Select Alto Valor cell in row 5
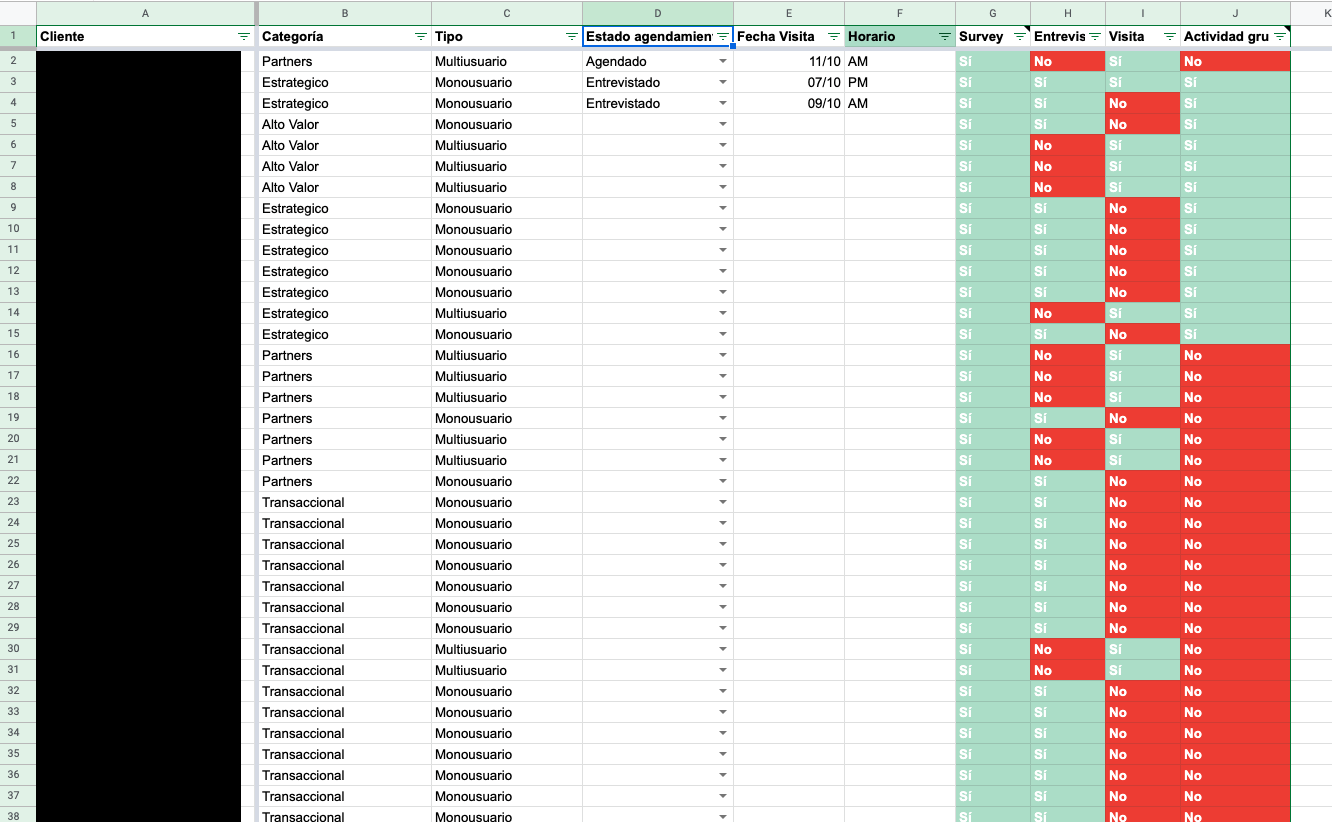The height and width of the screenshot is (822, 1332). tap(345, 124)
